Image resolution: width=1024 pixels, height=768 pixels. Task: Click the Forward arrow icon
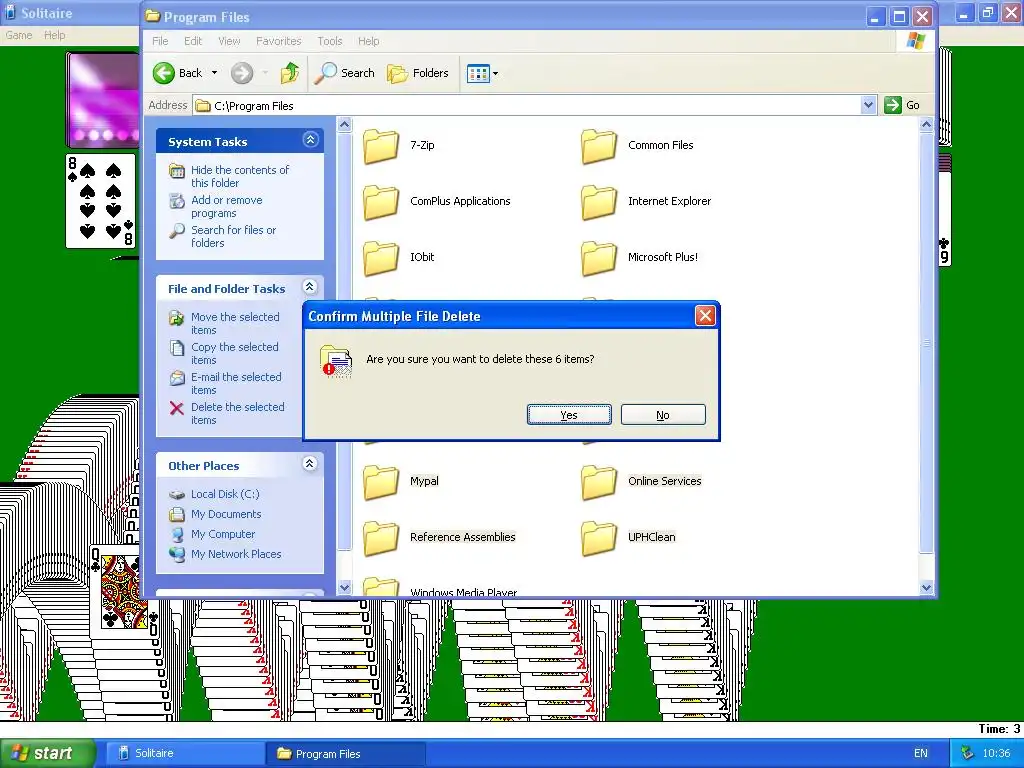point(242,73)
